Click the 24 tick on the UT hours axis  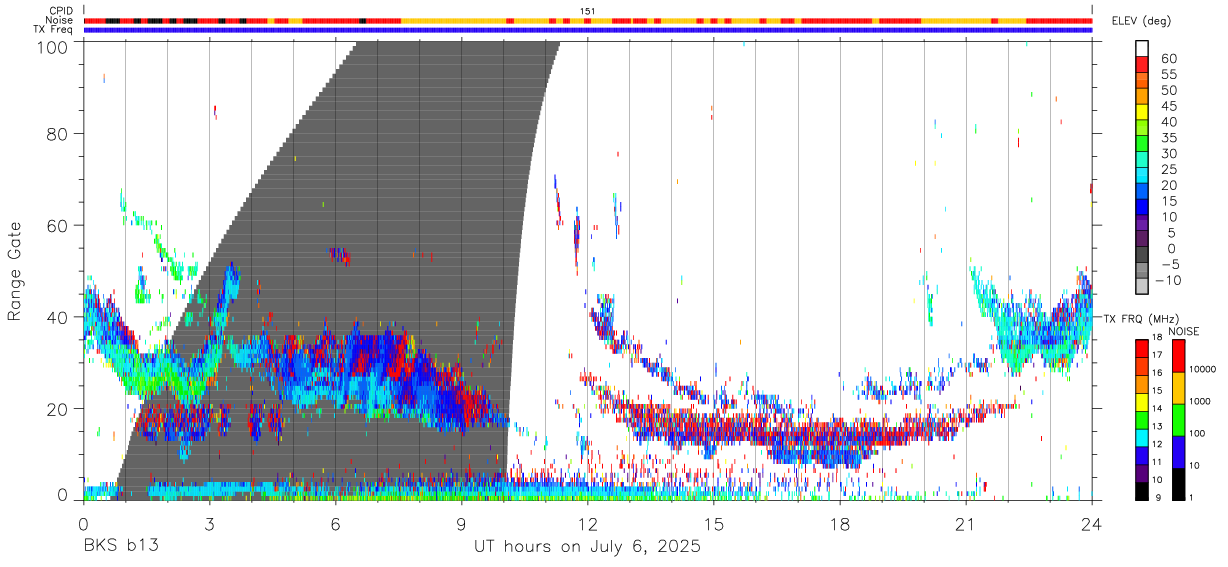1091,523
